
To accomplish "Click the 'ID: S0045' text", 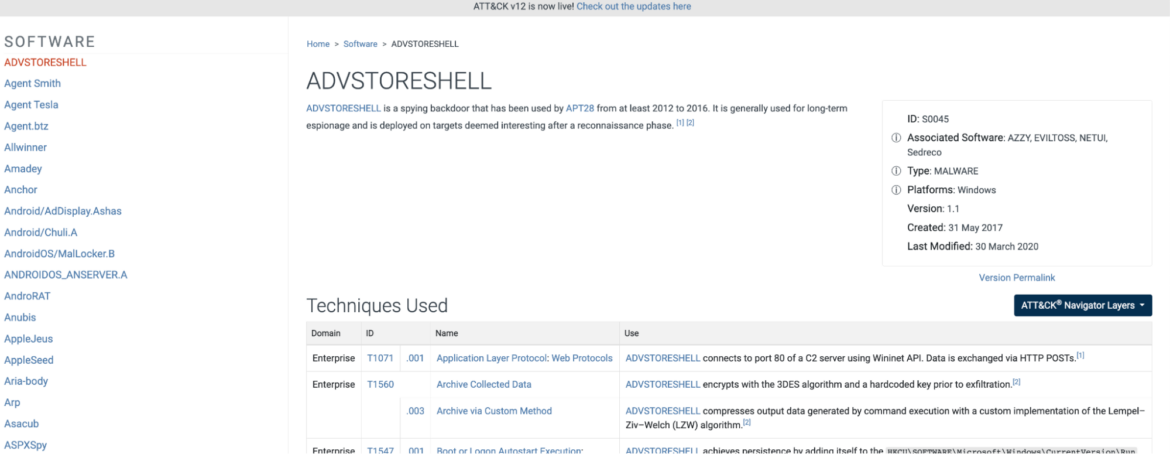I will (930, 119).
